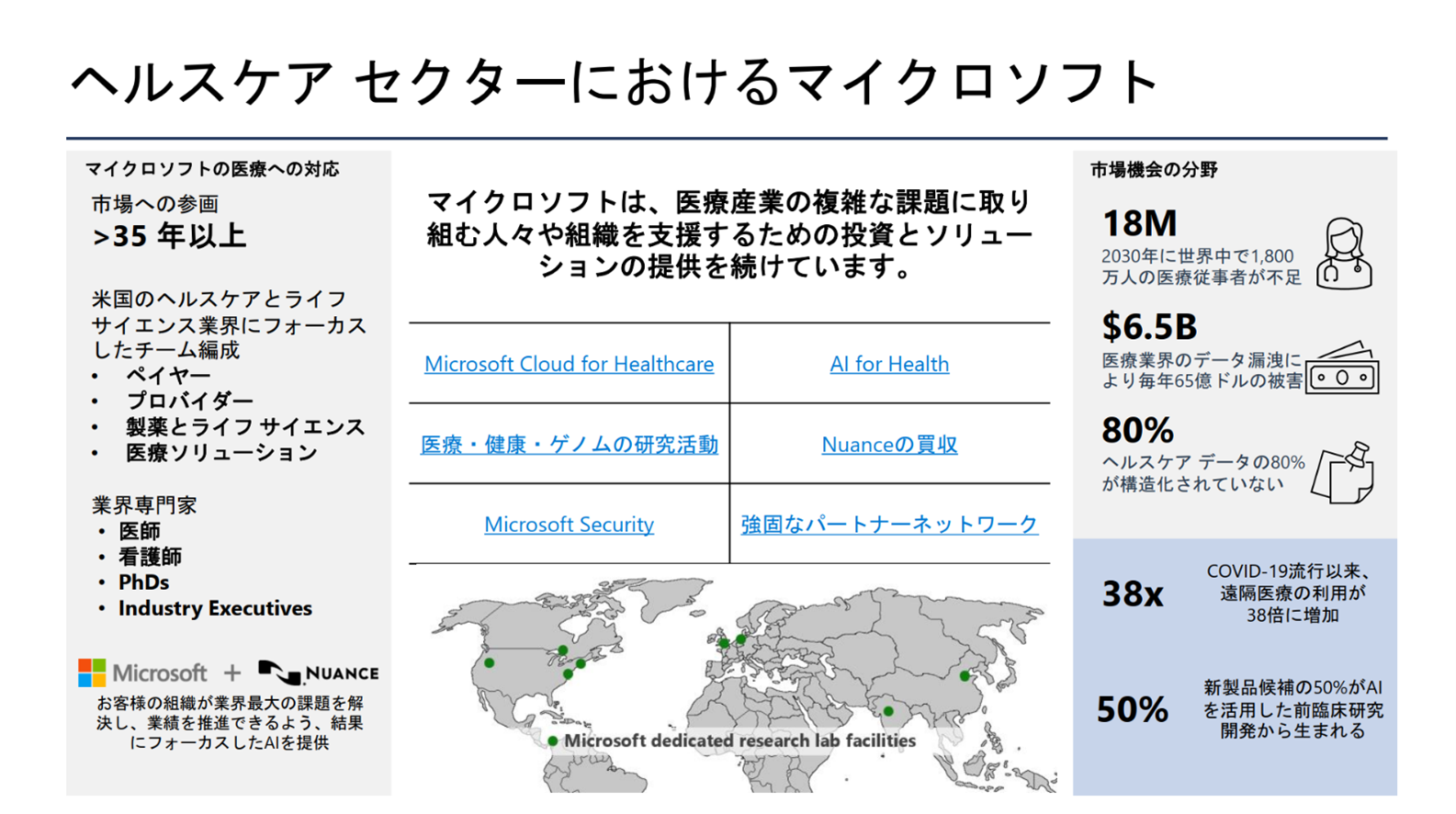Click the green legend dot for research labs
Image resolution: width=1456 pixels, height=814 pixels.
[x=552, y=741]
